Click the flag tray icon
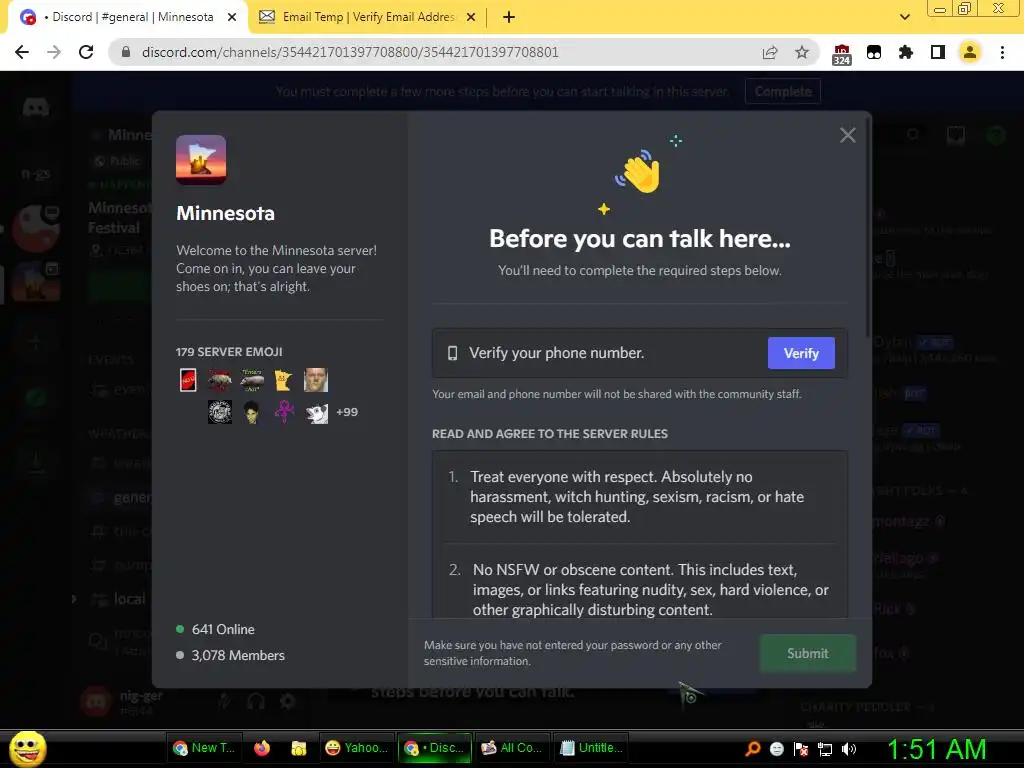 [x=801, y=749]
